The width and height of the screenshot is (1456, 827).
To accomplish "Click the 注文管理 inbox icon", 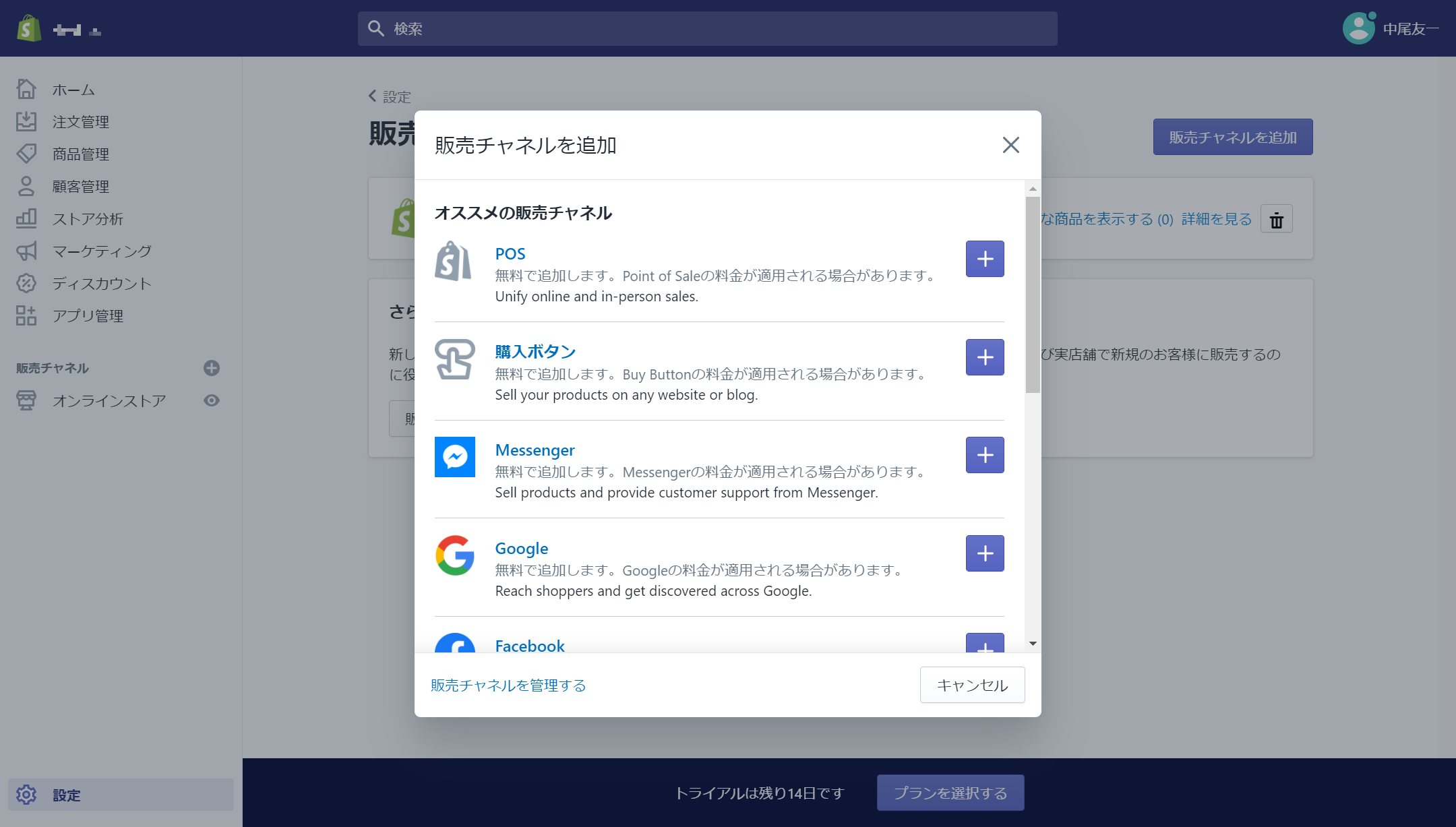I will pos(26,121).
